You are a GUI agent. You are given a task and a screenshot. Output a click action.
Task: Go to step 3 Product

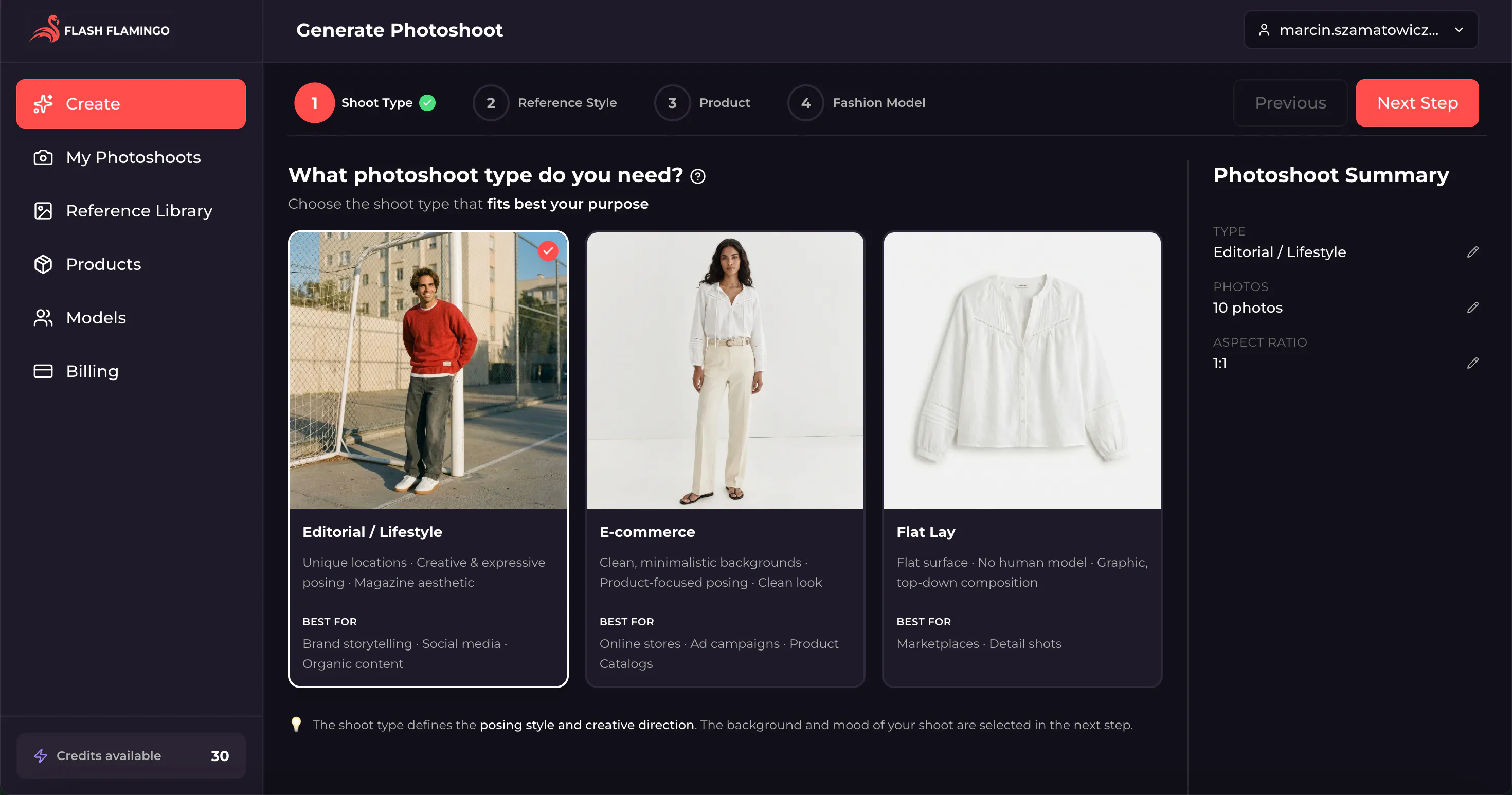tap(702, 103)
